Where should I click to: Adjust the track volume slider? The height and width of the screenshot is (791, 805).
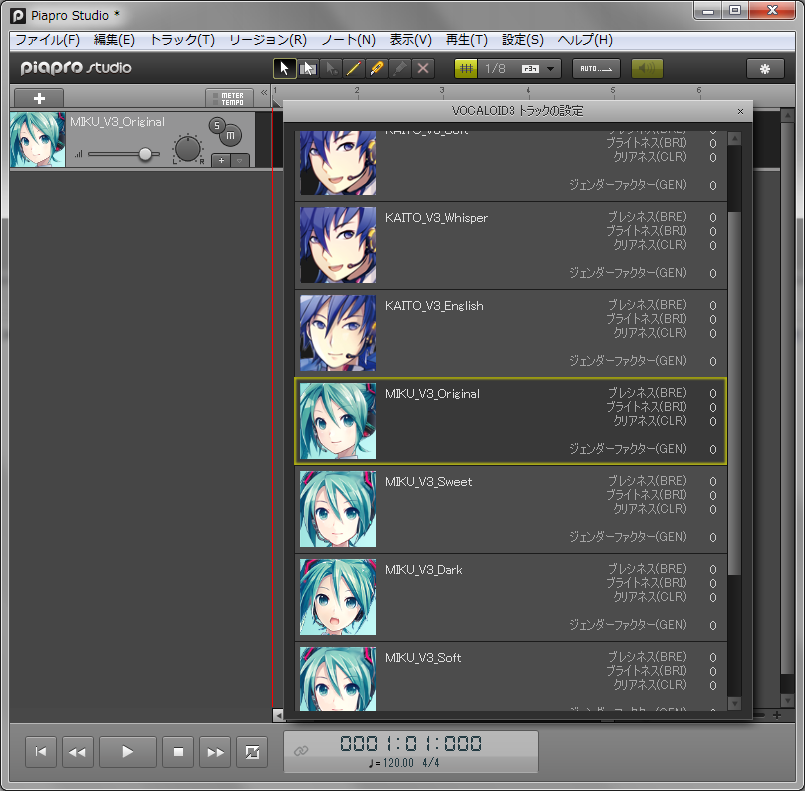(145, 153)
